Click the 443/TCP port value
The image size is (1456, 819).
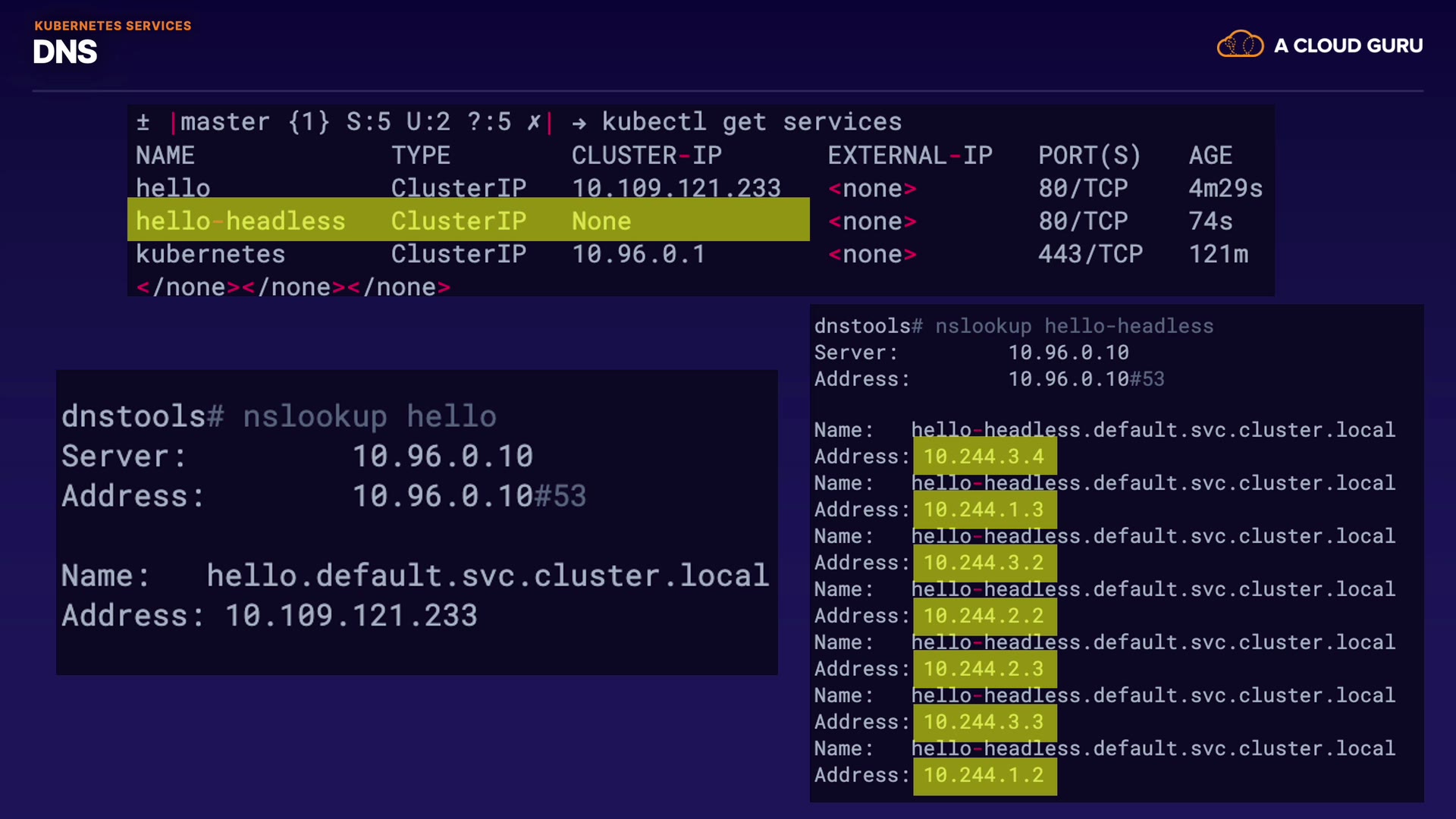click(1090, 254)
